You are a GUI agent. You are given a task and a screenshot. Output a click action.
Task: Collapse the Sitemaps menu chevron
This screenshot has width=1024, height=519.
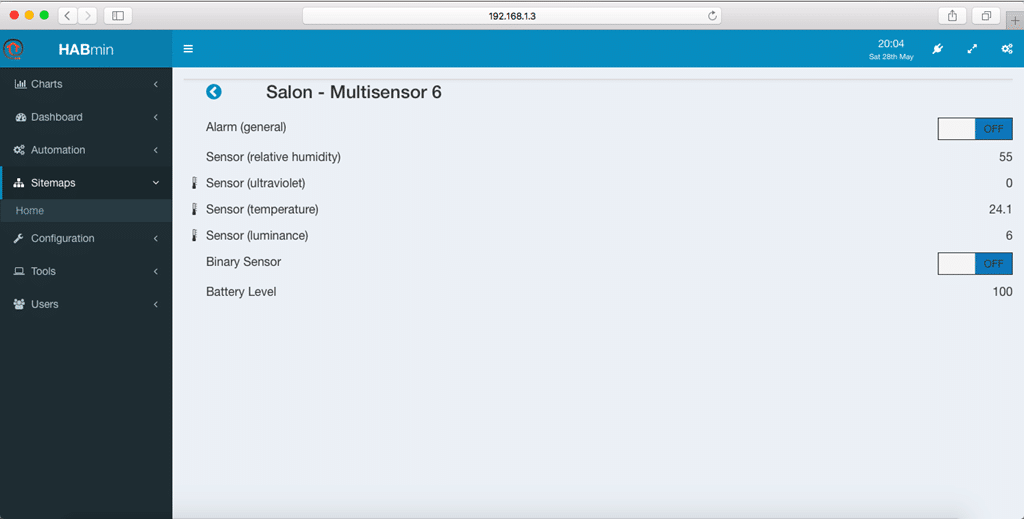[x=155, y=183]
